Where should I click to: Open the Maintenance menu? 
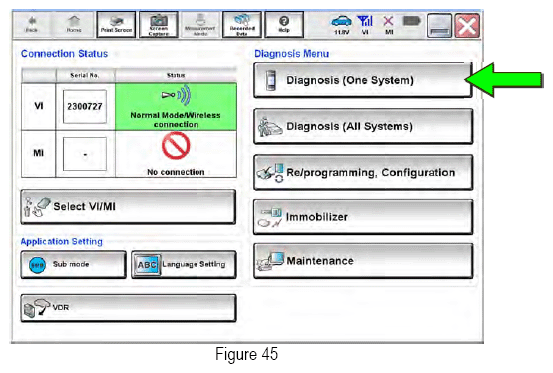[x=363, y=261]
